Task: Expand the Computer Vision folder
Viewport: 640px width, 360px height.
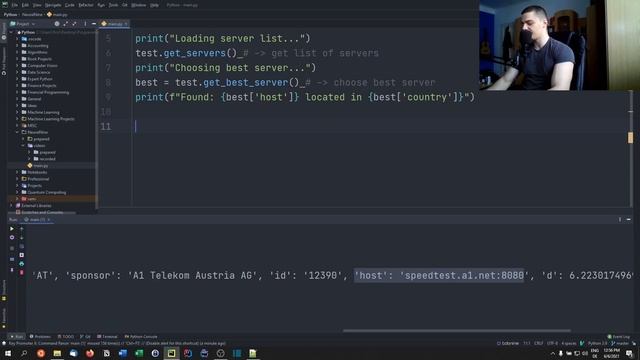Action: 17,66
